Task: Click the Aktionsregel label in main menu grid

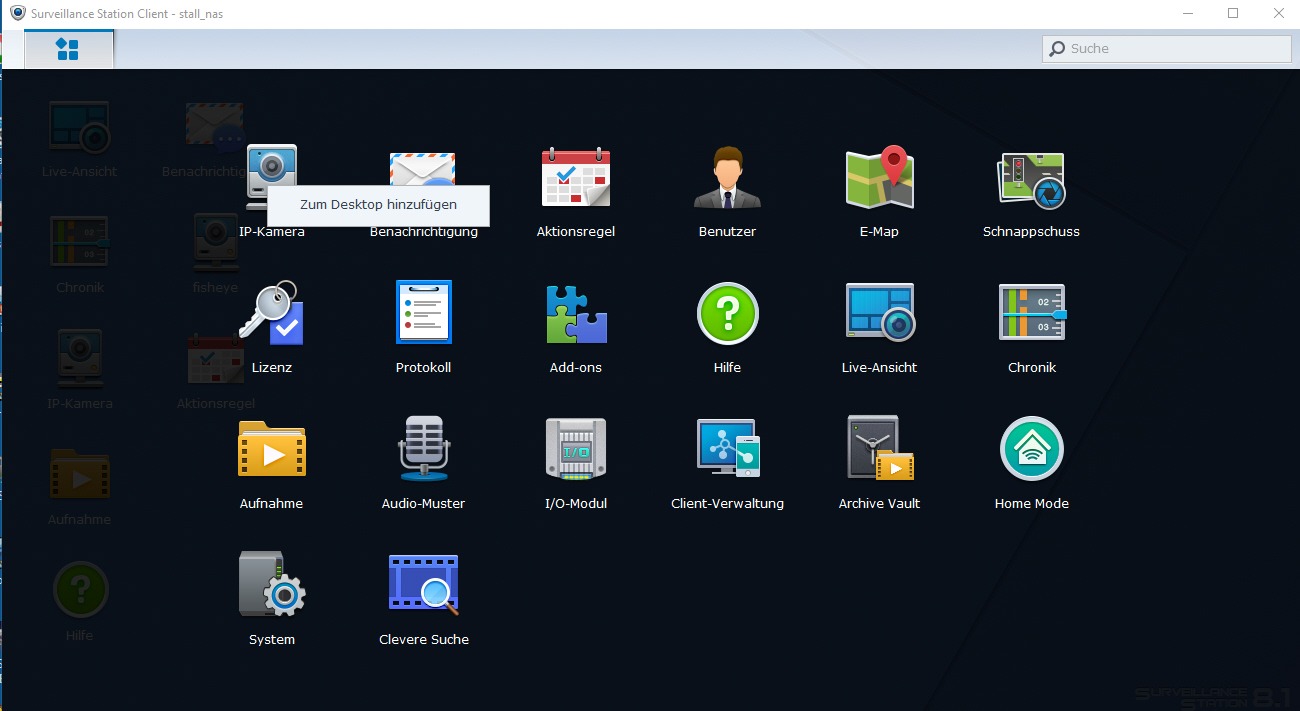Action: tap(576, 232)
